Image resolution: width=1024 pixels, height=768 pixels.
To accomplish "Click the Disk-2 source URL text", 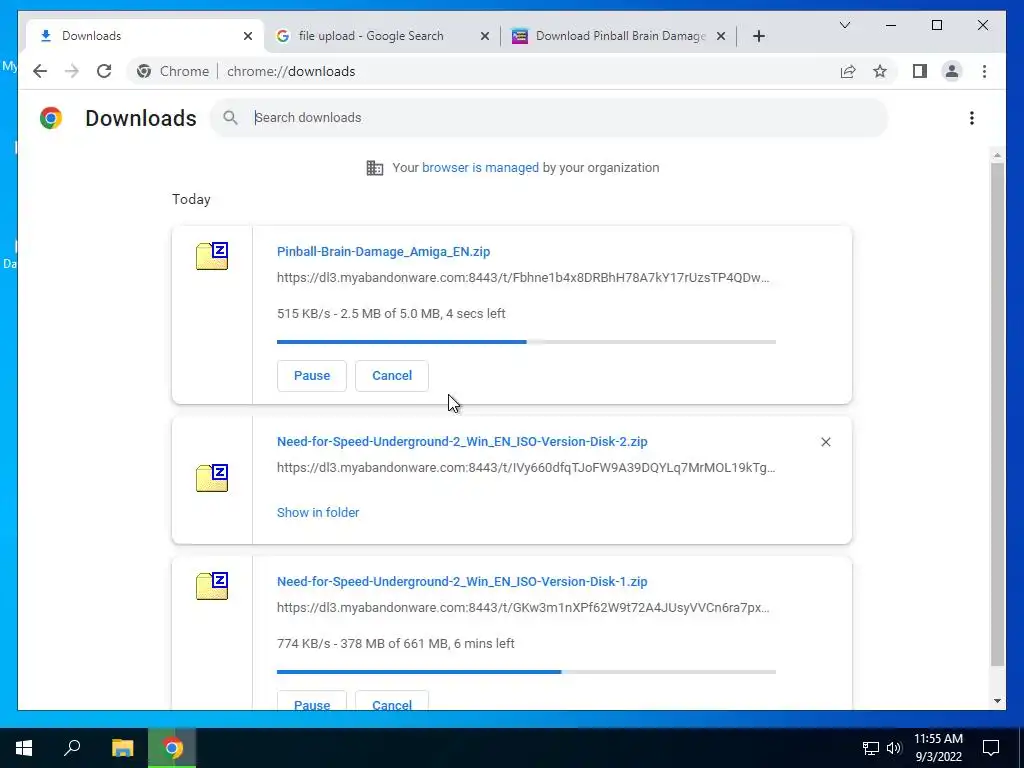I will [x=526, y=468].
